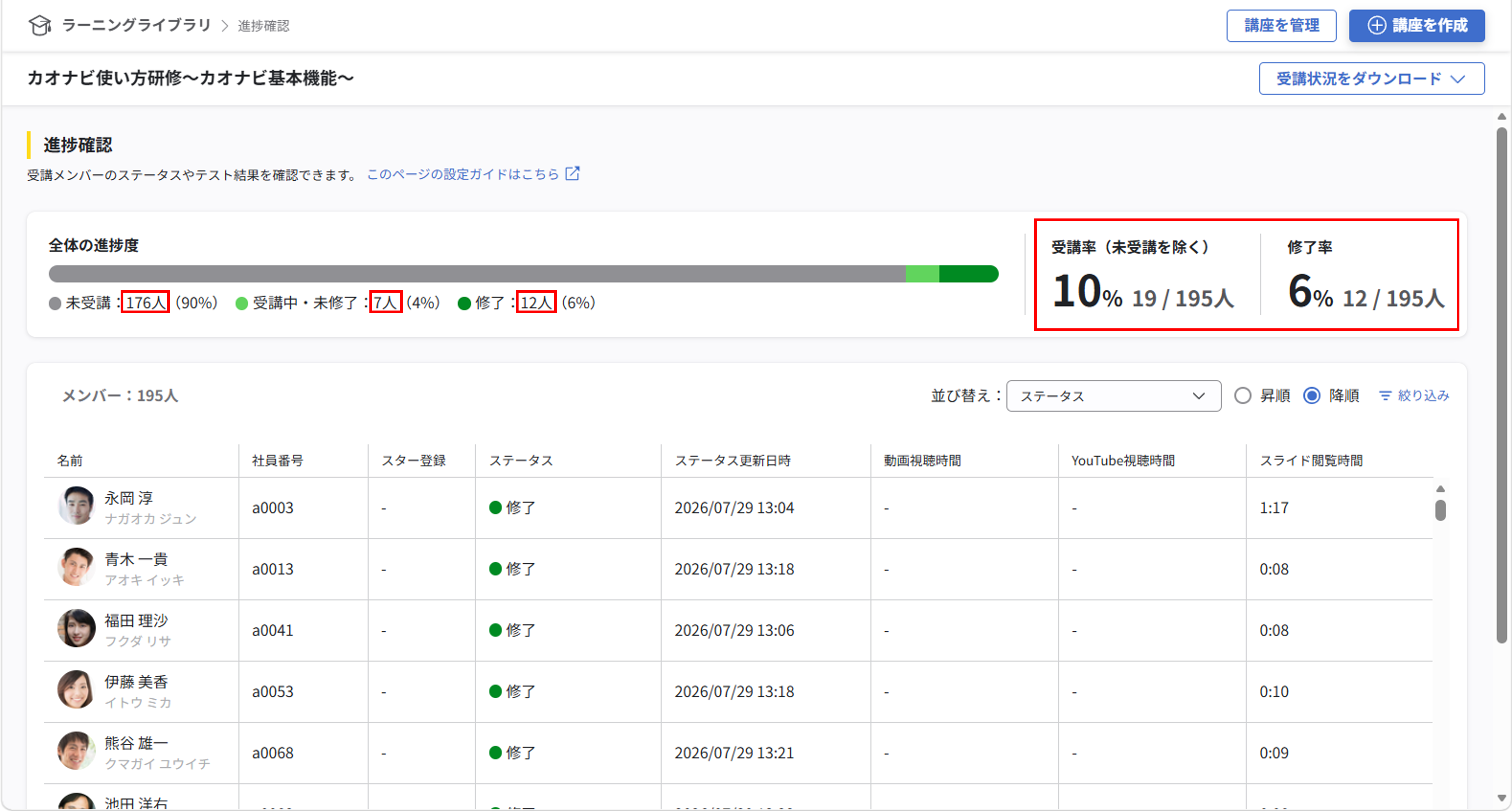Viewport: 1512px width, 811px height.
Task: Open 福田 理沙's profile avatar
Action: [76, 628]
